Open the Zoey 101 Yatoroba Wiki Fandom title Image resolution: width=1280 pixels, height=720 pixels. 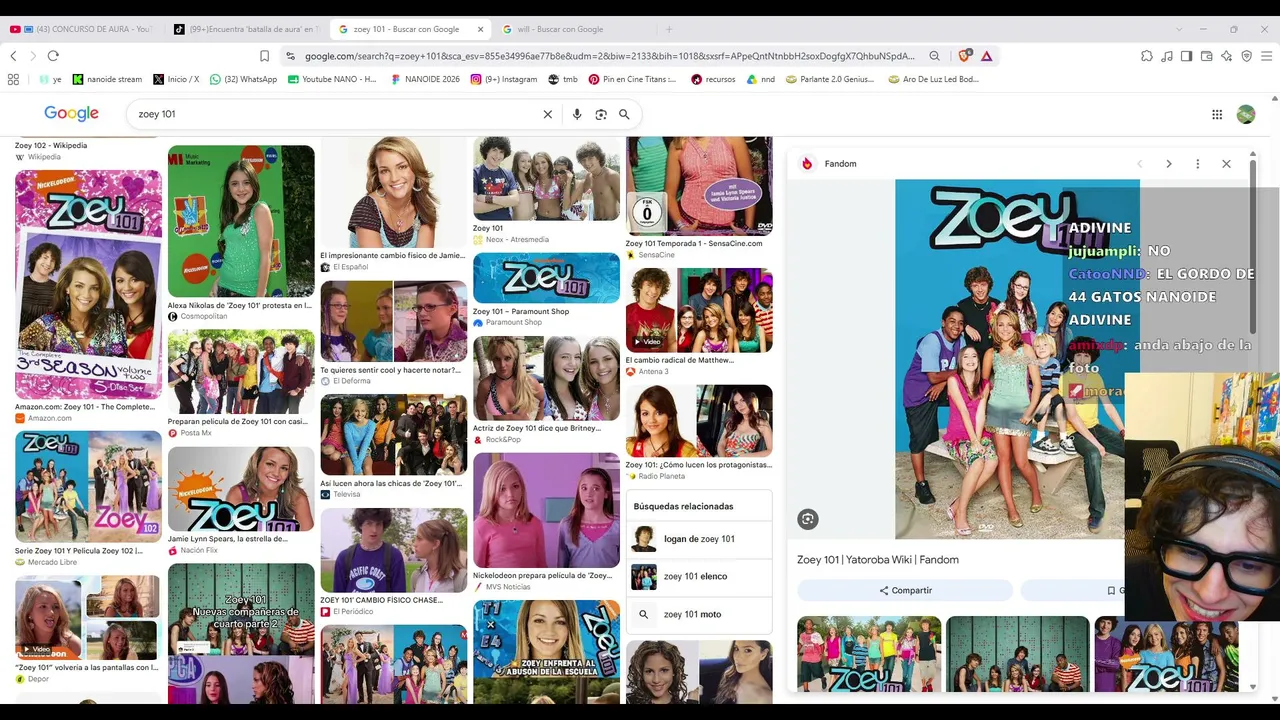pyautogui.click(x=877, y=560)
